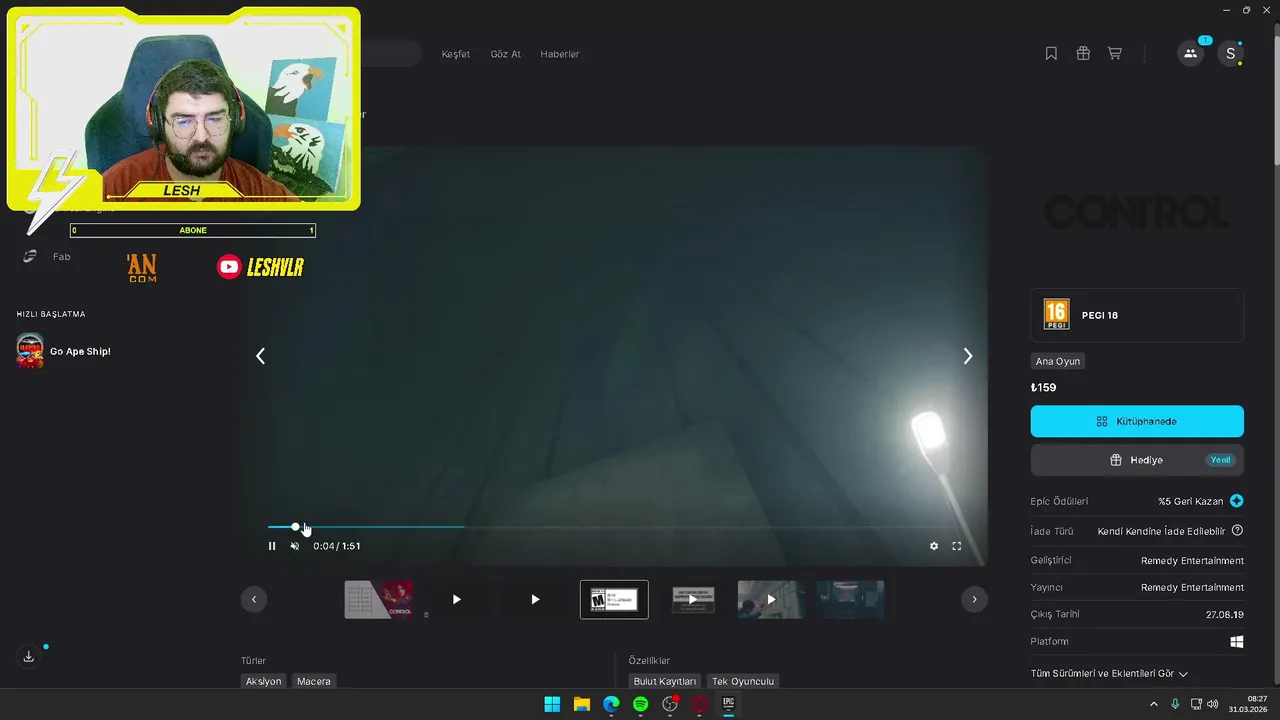This screenshot has height=720, width=1280.
Task: Click the Hediye gift button
Action: coord(1137,460)
